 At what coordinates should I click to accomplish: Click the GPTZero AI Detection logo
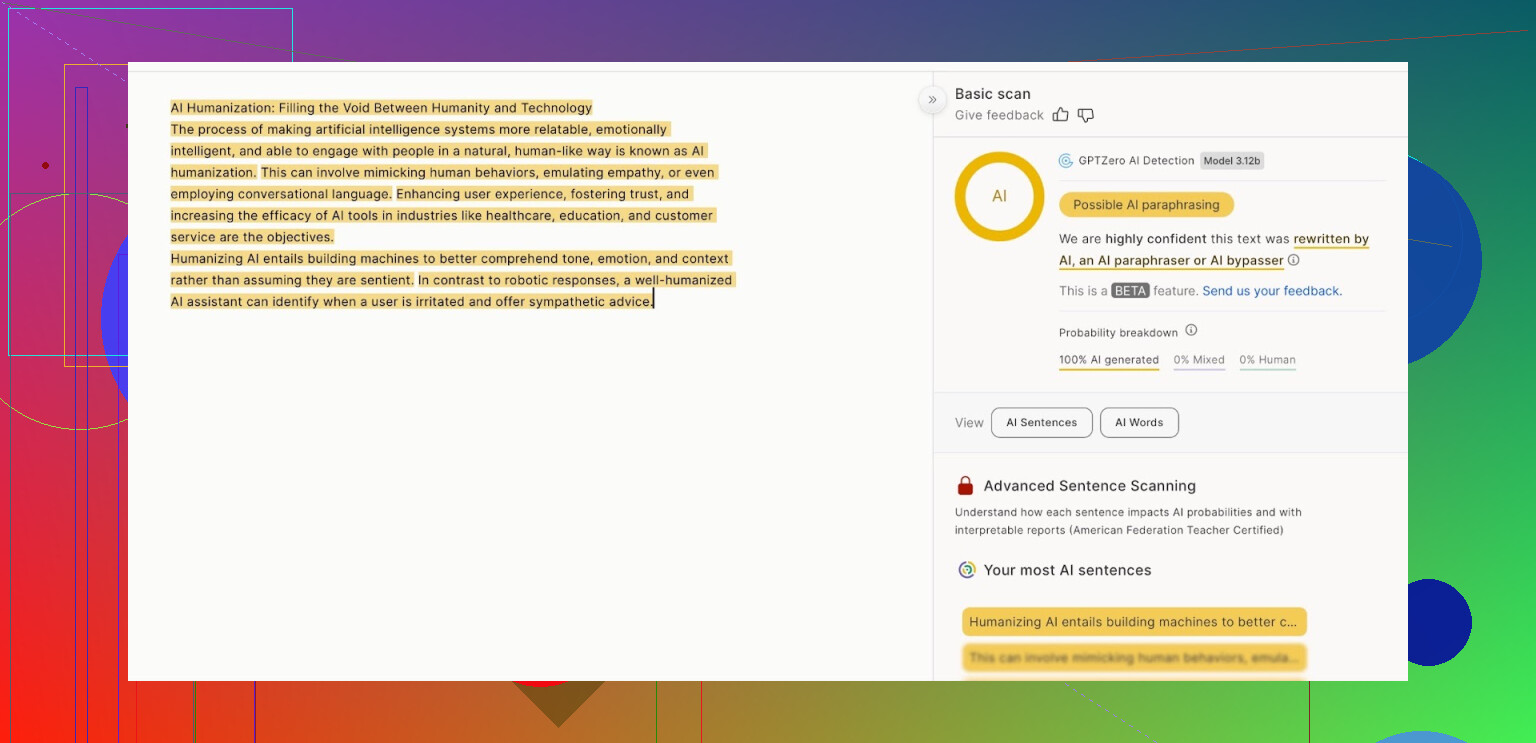pyautogui.click(x=1066, y=161)
